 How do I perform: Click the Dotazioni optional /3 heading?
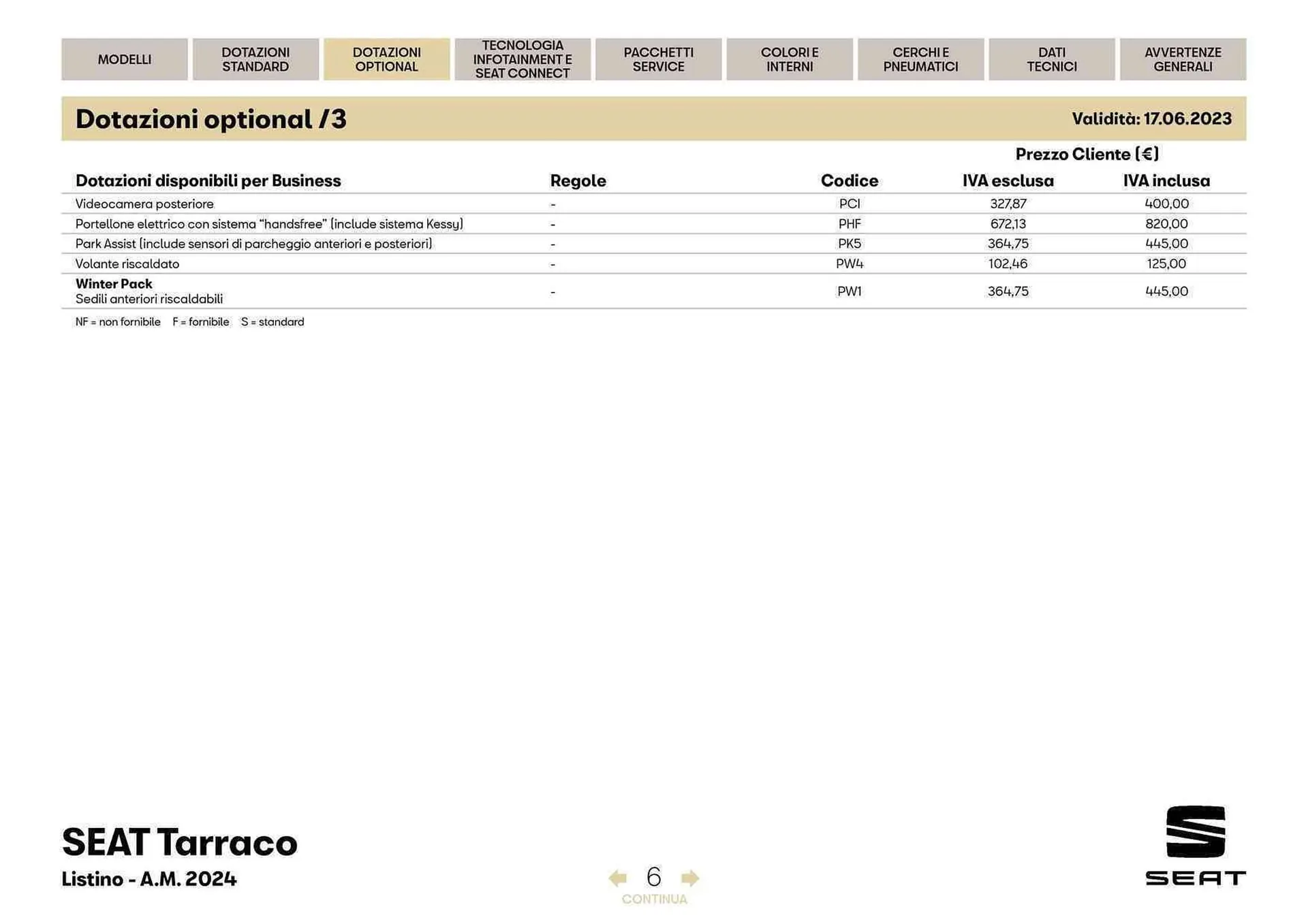pos(211,119)
